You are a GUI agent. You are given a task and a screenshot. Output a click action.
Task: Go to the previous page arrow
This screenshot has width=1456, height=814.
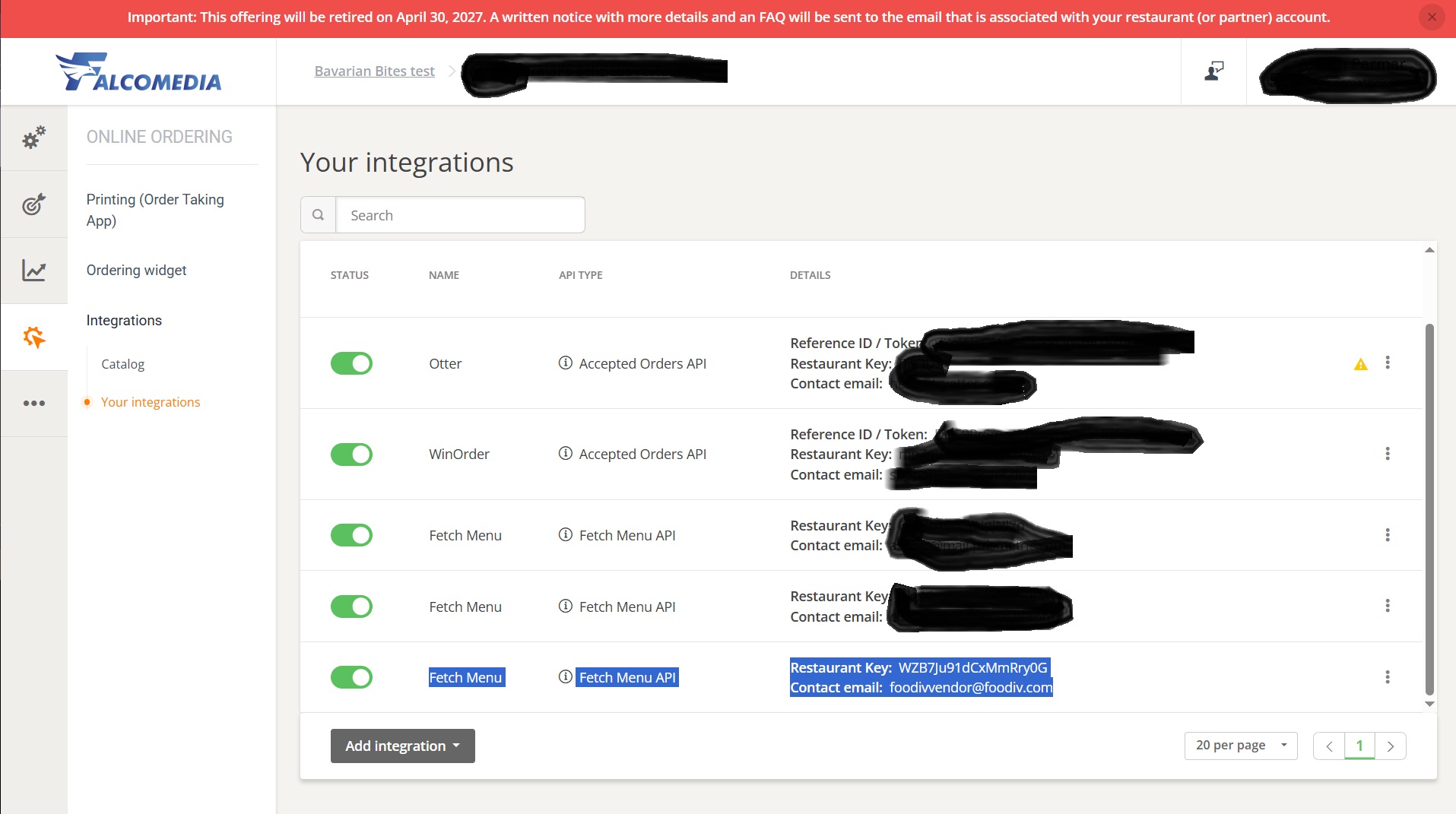pos(1329,746)
